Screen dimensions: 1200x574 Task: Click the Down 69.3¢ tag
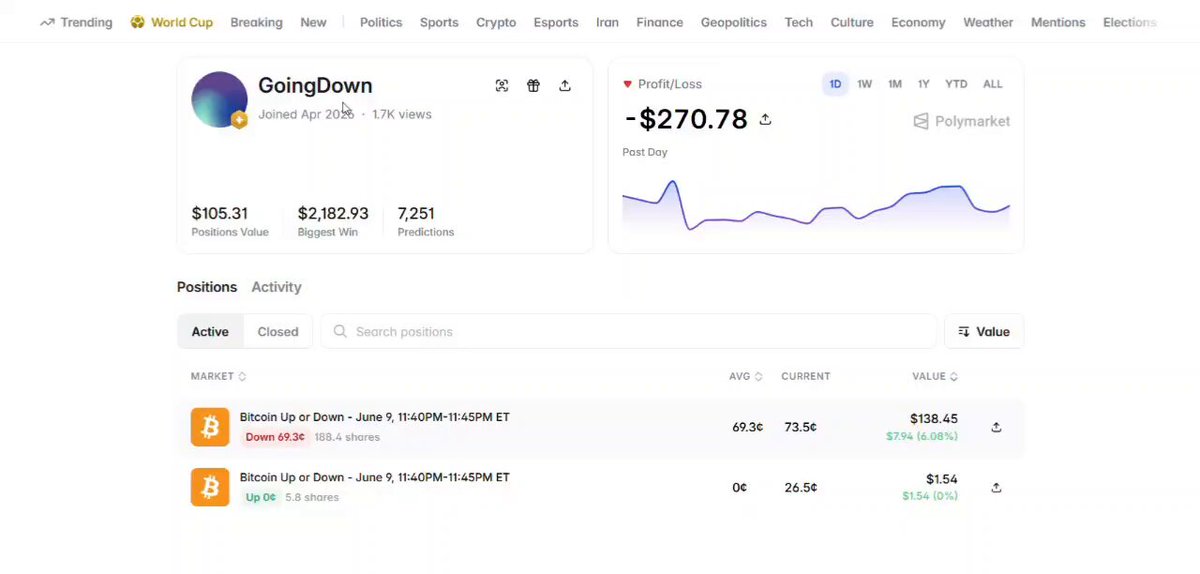coord(275,437)
